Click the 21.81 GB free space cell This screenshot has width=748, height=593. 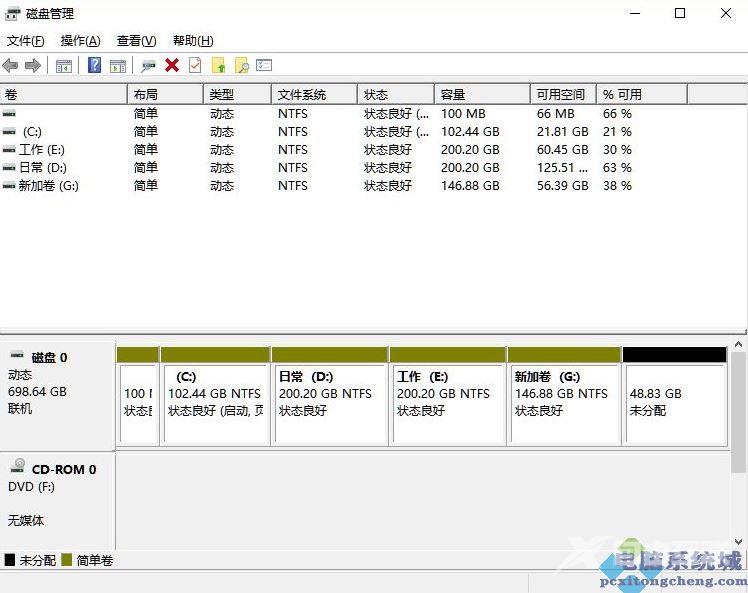point(562,132)
